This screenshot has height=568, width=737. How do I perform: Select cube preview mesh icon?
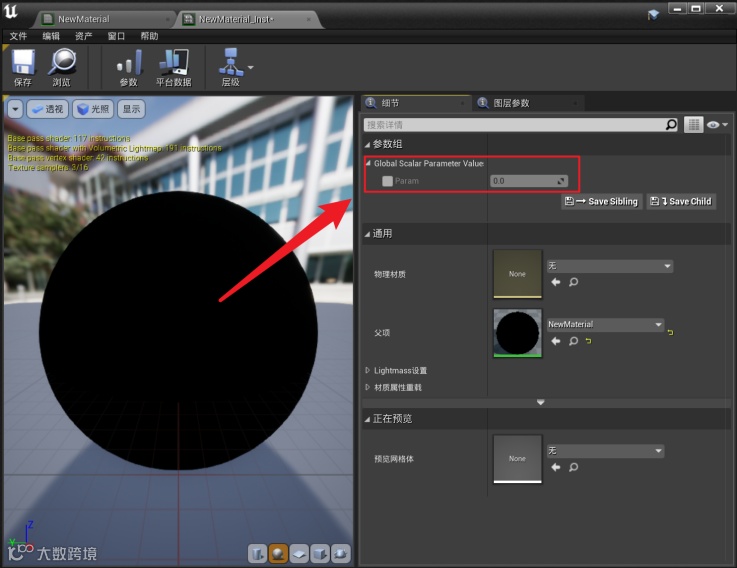point(320,553)
